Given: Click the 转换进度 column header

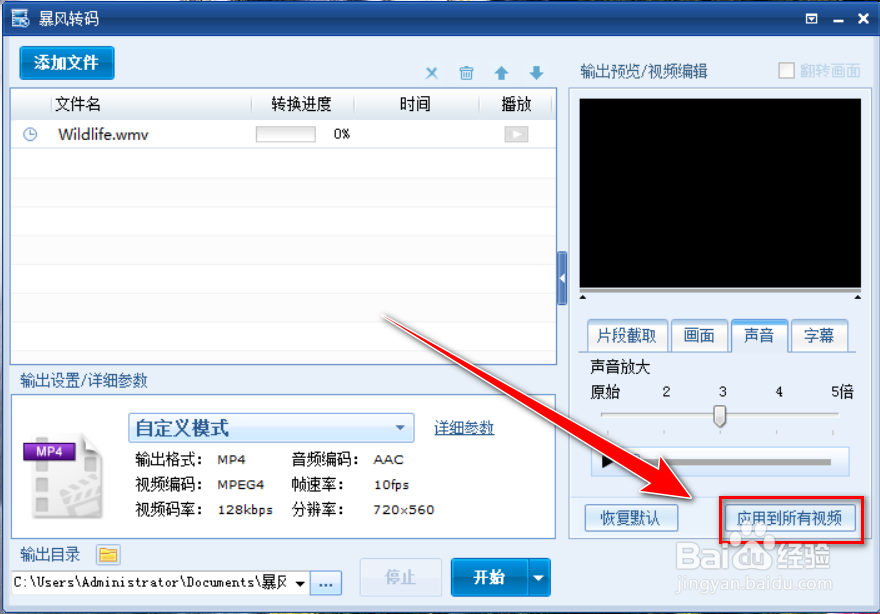Looking at the screenshot, I should click(x=301, y=104).
